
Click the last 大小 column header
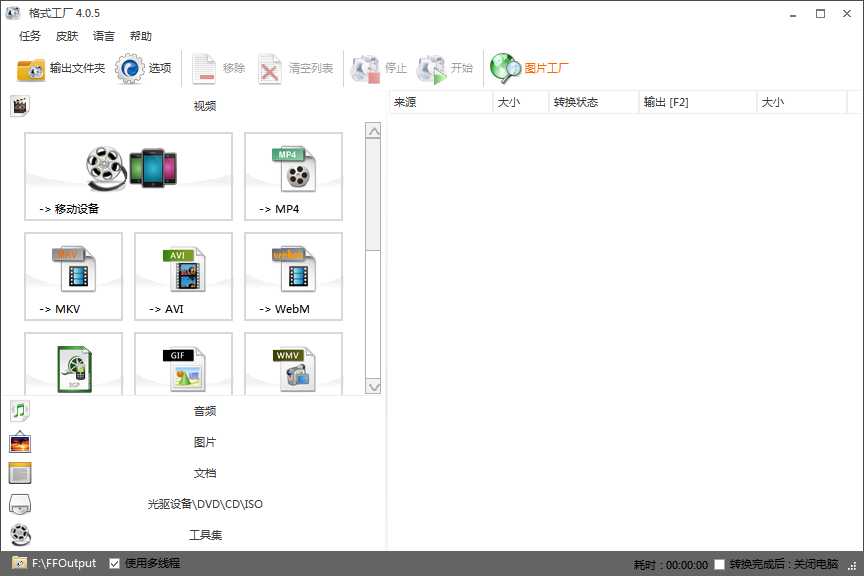coord(802,103)
